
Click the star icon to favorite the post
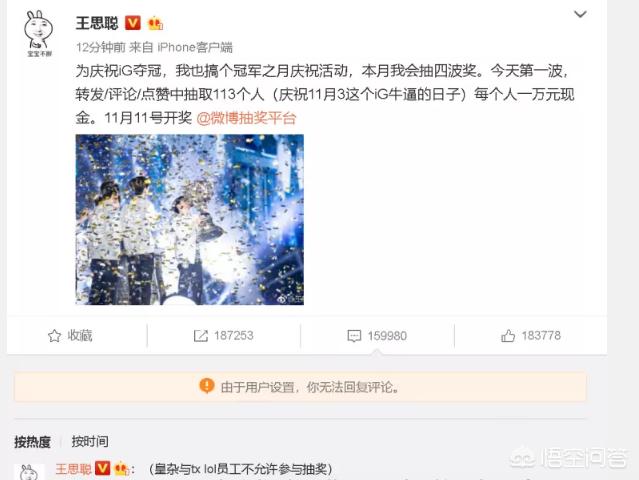[54, 336]
